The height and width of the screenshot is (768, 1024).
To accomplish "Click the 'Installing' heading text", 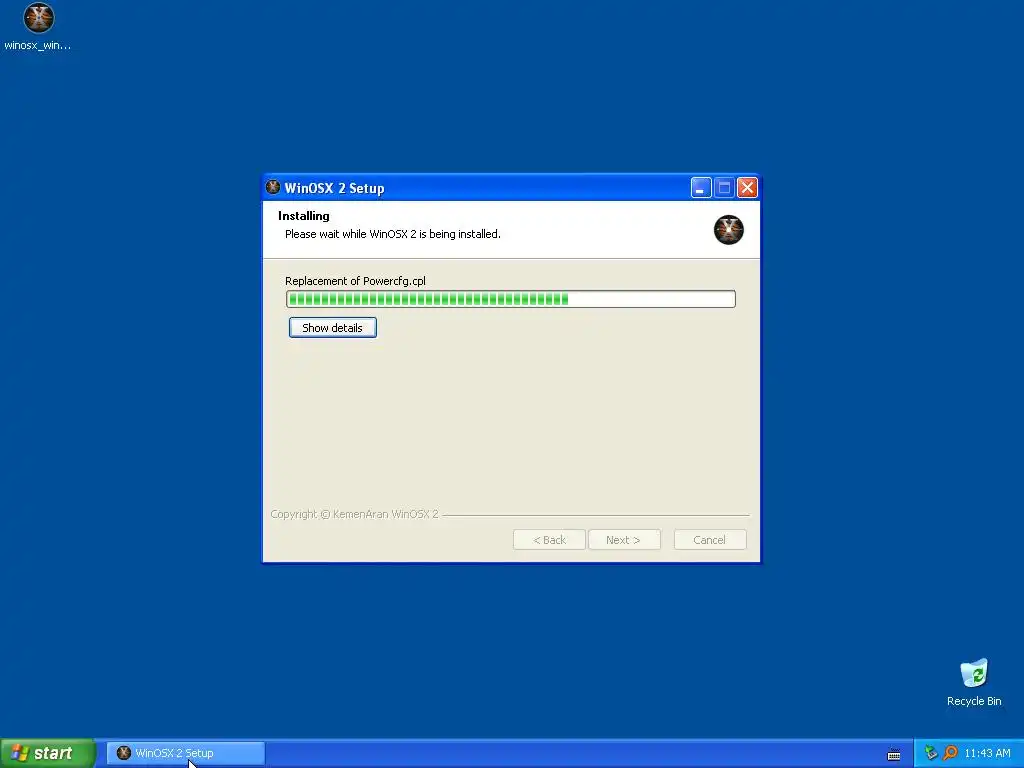I will [304, 216].
